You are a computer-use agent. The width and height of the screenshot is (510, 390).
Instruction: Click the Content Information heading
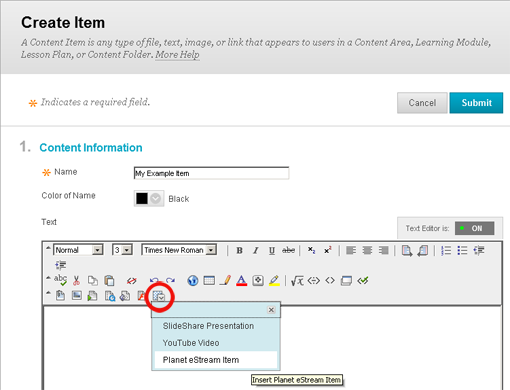coord(91,148)
